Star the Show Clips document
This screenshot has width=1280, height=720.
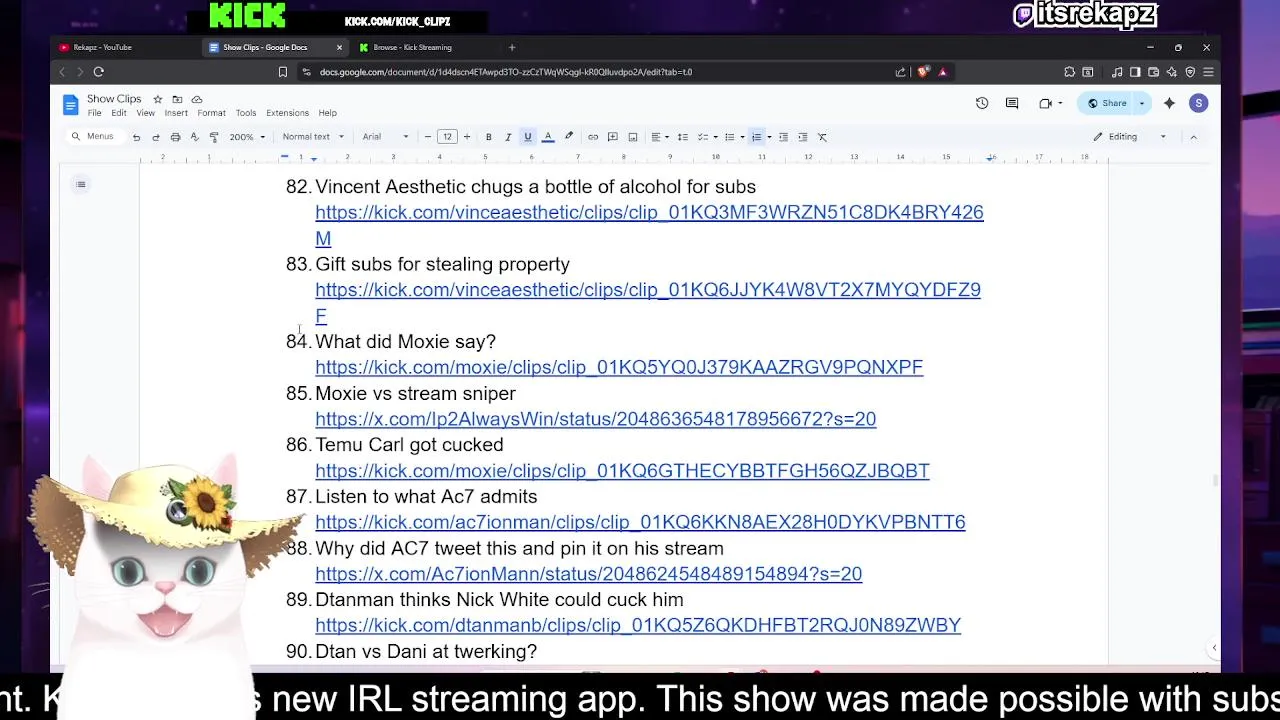click(x=157, y=99)
